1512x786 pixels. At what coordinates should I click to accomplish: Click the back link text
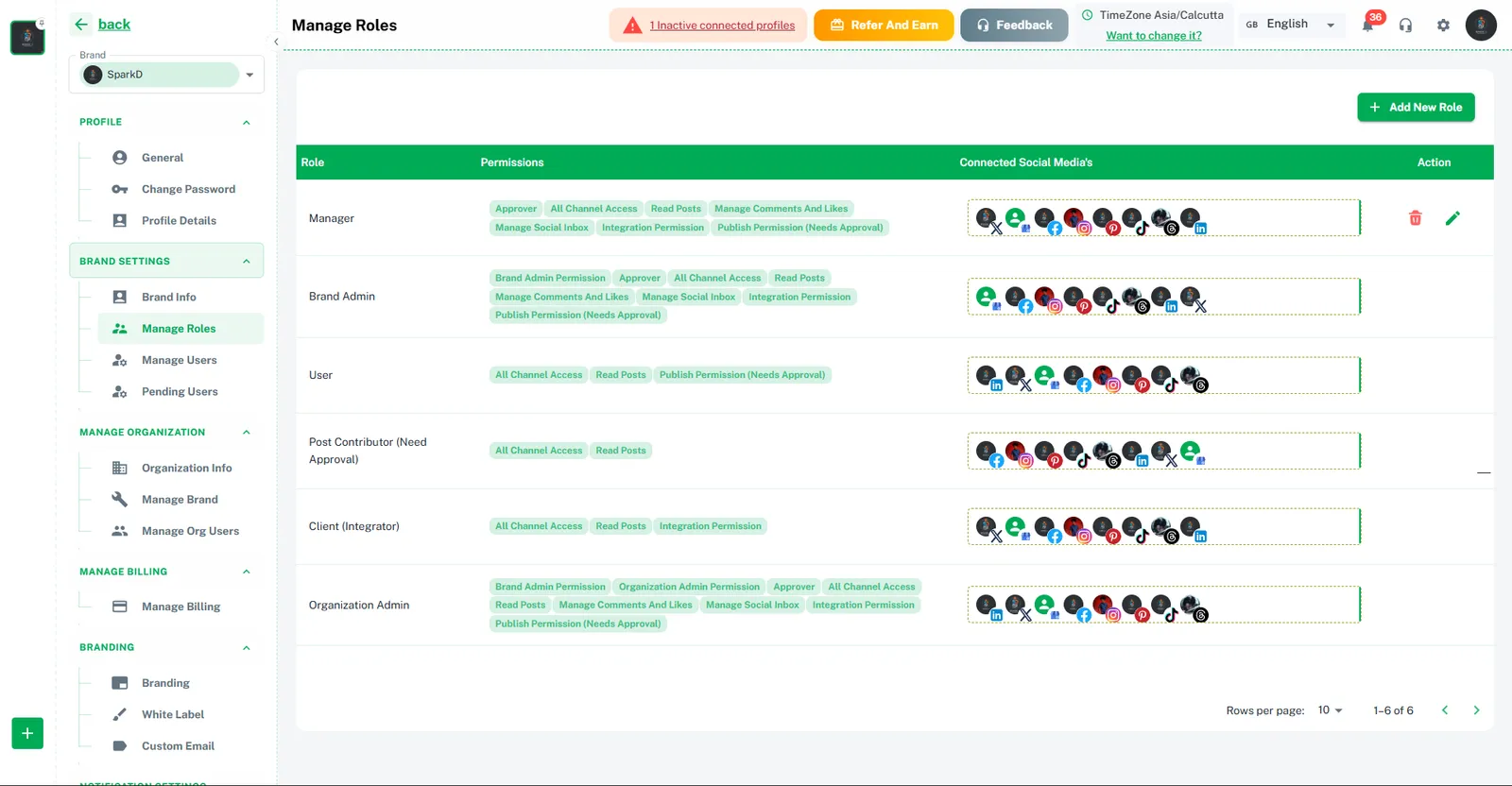click(114, 25)
